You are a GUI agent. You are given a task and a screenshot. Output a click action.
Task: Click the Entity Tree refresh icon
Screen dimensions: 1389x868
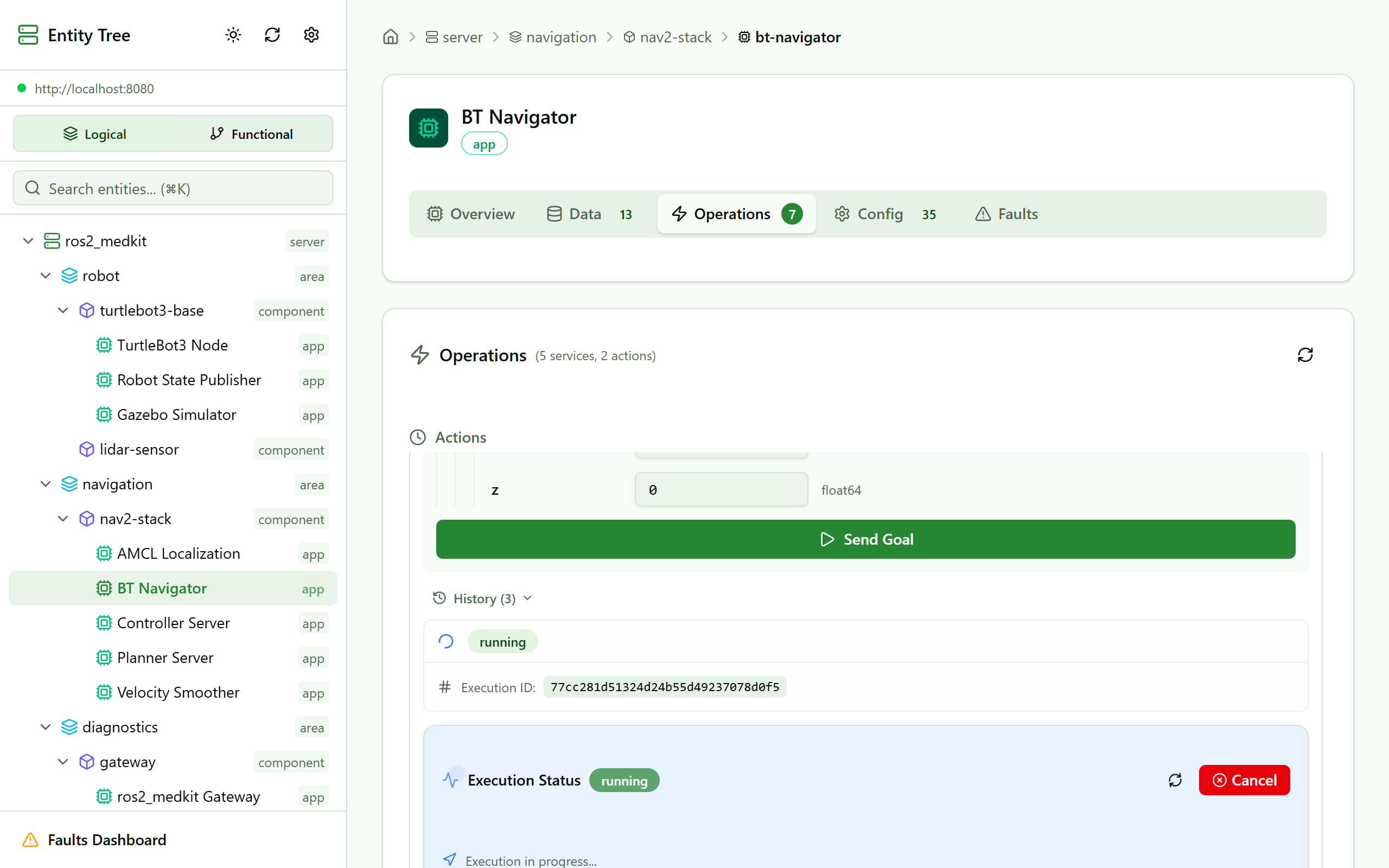pos(272,35)
